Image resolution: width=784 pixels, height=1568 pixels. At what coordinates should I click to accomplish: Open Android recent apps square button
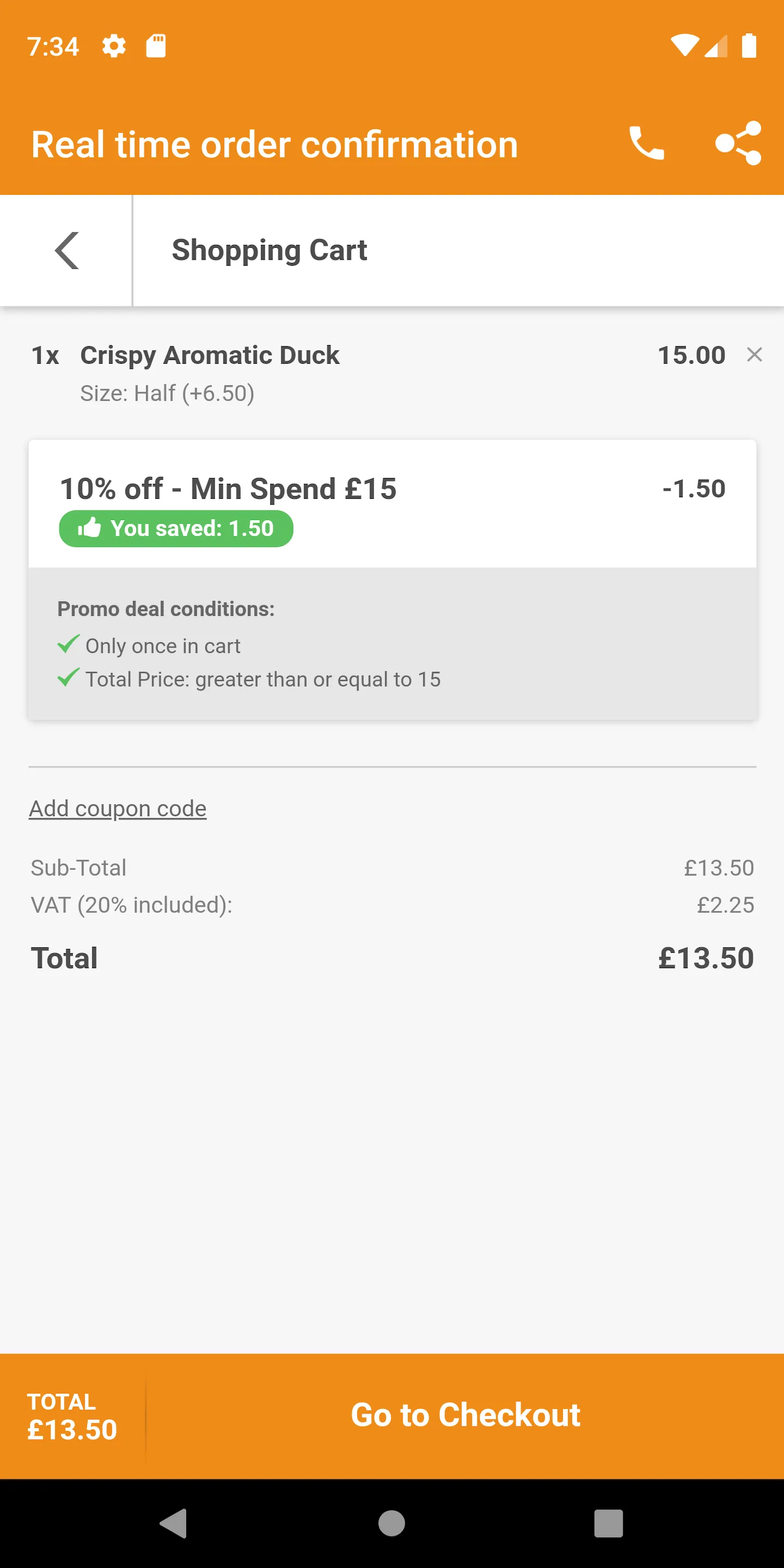[x=609, y=1523]
